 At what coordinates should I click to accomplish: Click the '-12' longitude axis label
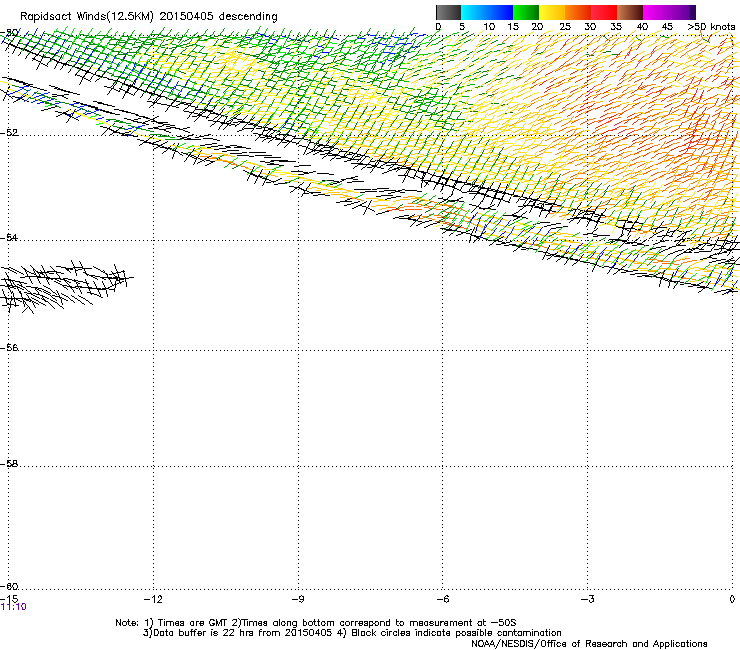[x=153, y=599]
